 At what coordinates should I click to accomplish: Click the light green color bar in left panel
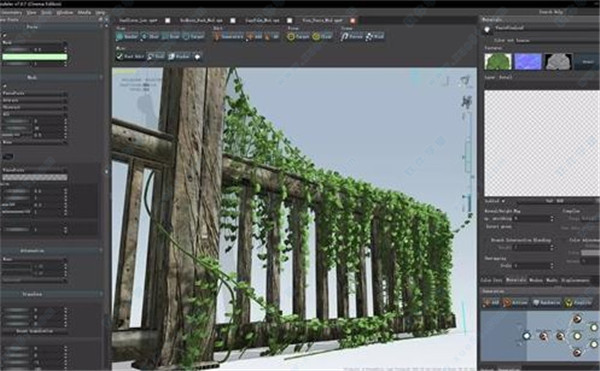pyautogui.click(x=35, y=57)
